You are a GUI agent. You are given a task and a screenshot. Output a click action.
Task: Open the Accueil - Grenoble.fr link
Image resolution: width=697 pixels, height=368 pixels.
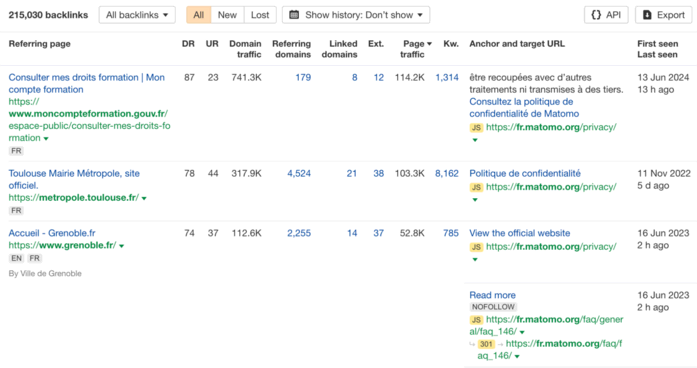(x=52, y=233)
